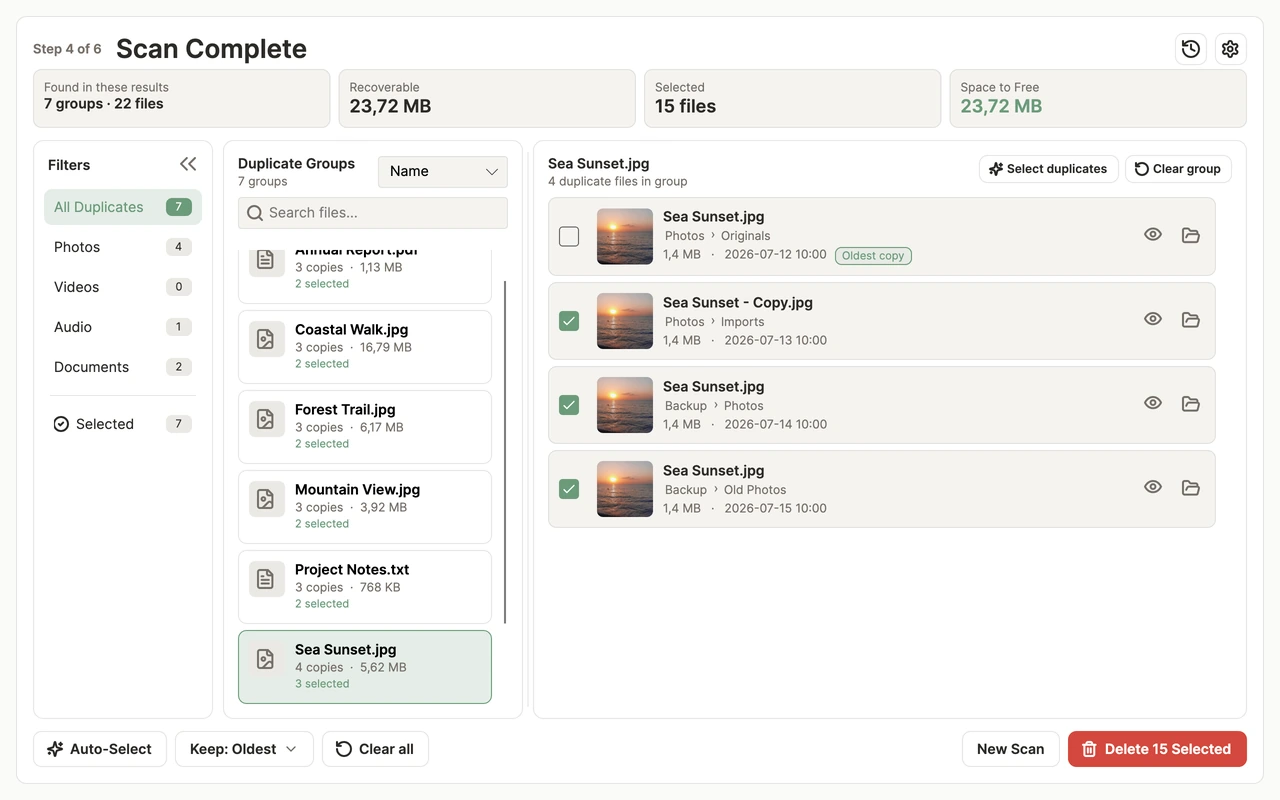Select the Sea Sunset.jpg group in list

coord(365,667)
